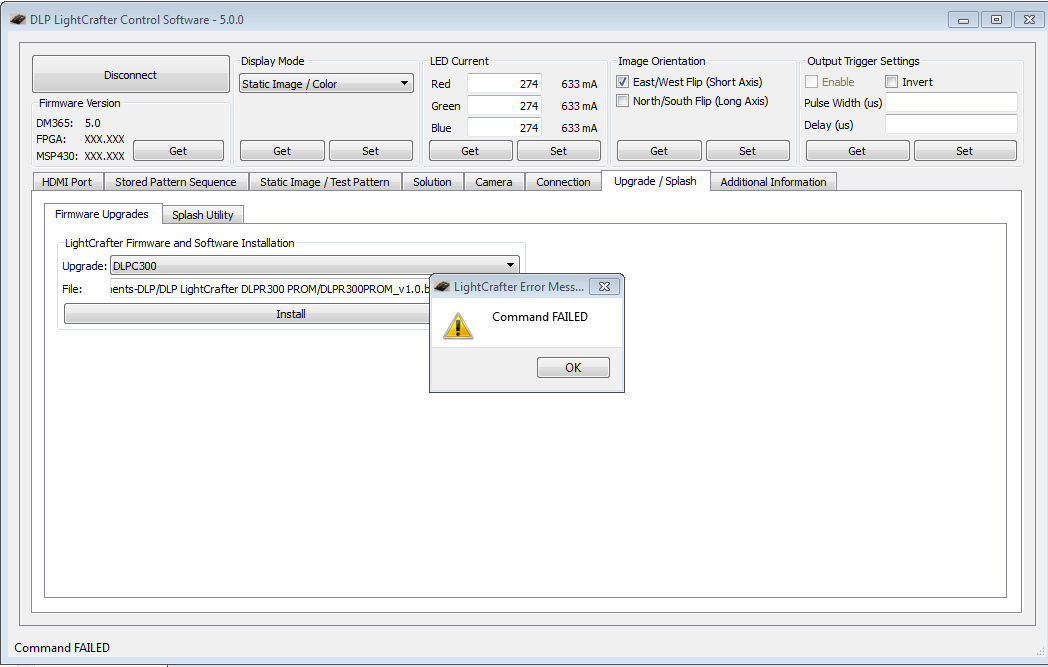The width and height of the screenshot is (1048, 667).
Task: Click the Disconnect button
Action: tap(130, 75)
